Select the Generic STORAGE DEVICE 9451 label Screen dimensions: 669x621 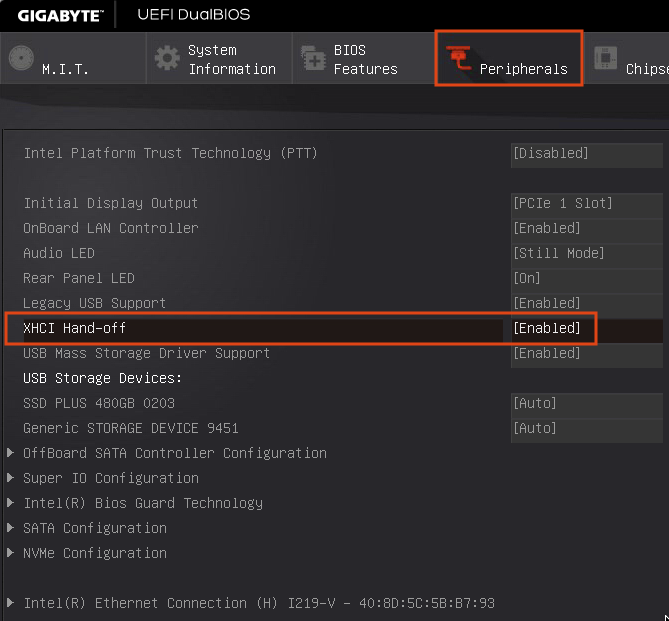point(131,429)
